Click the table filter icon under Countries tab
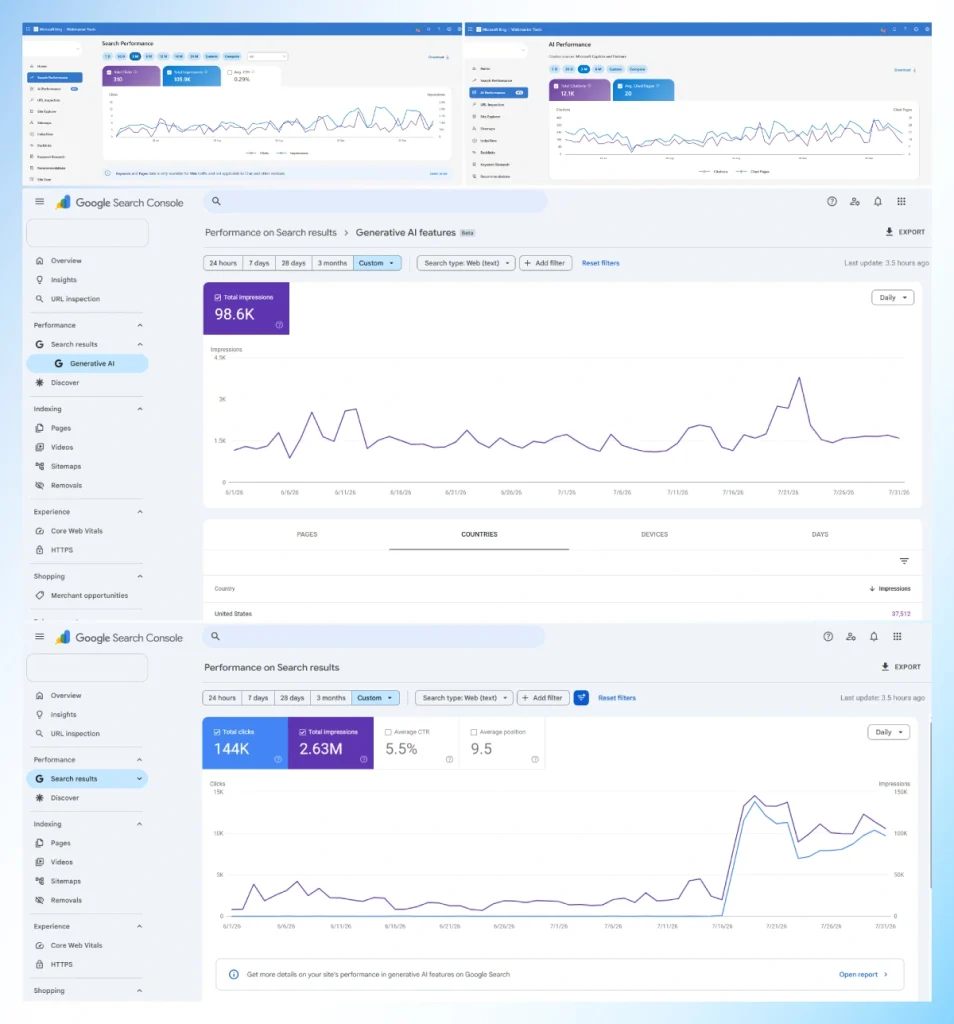The height and width of the screenshot is (1024, 954). 904,561
